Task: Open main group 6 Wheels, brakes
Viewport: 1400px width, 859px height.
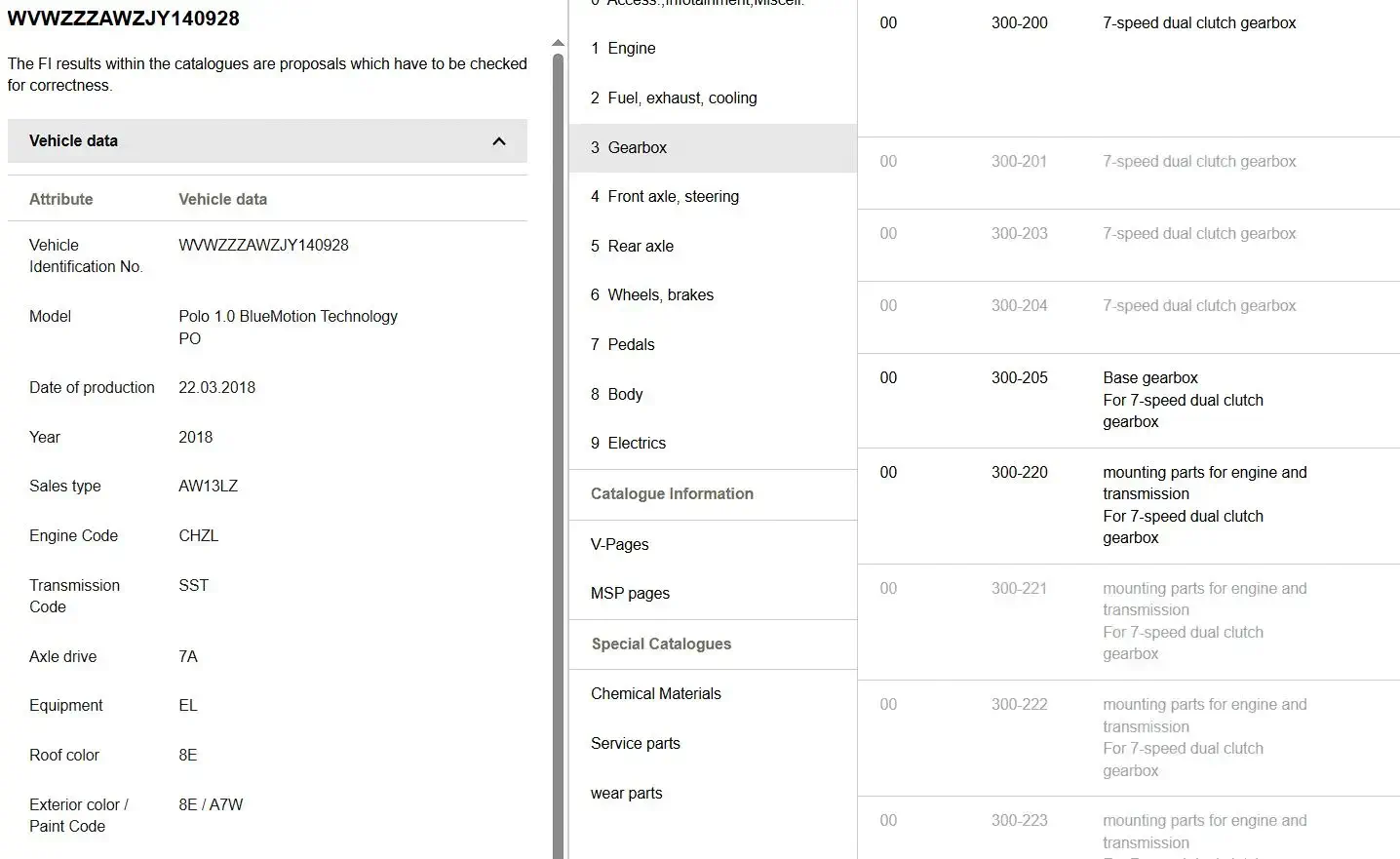Action: 713,295
